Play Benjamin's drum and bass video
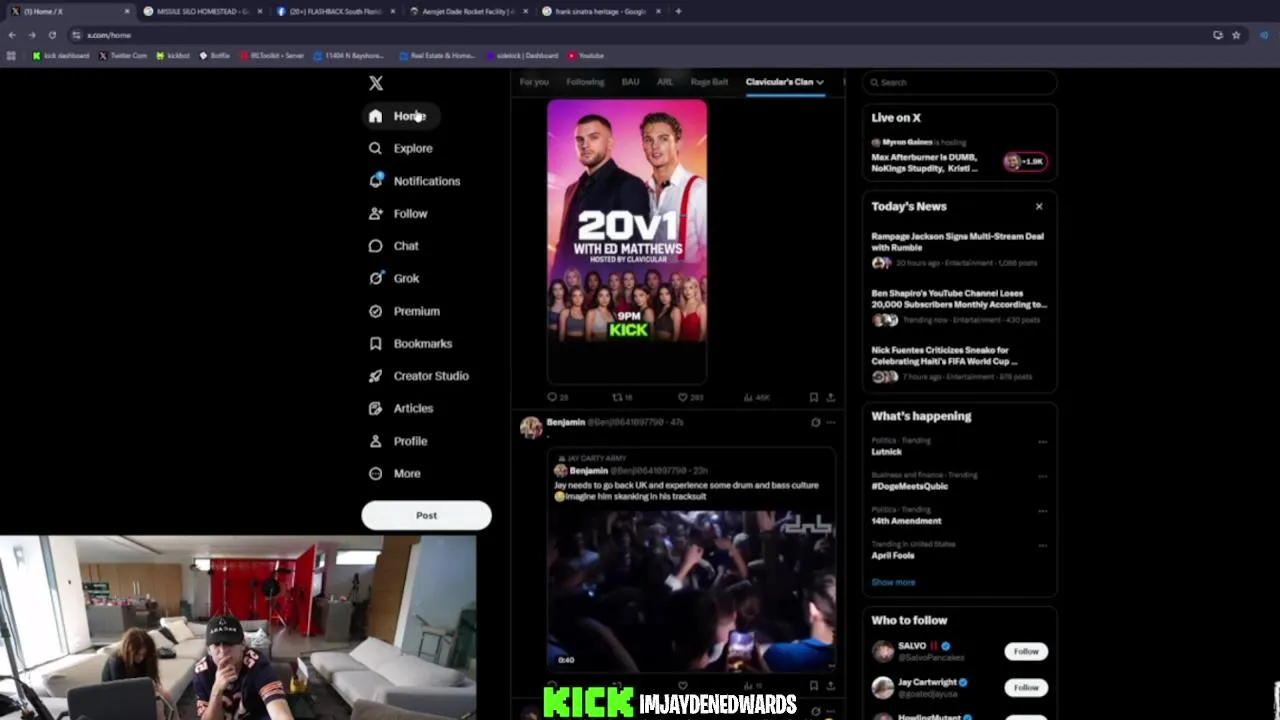1280x720 pixels. click(691, 590)
